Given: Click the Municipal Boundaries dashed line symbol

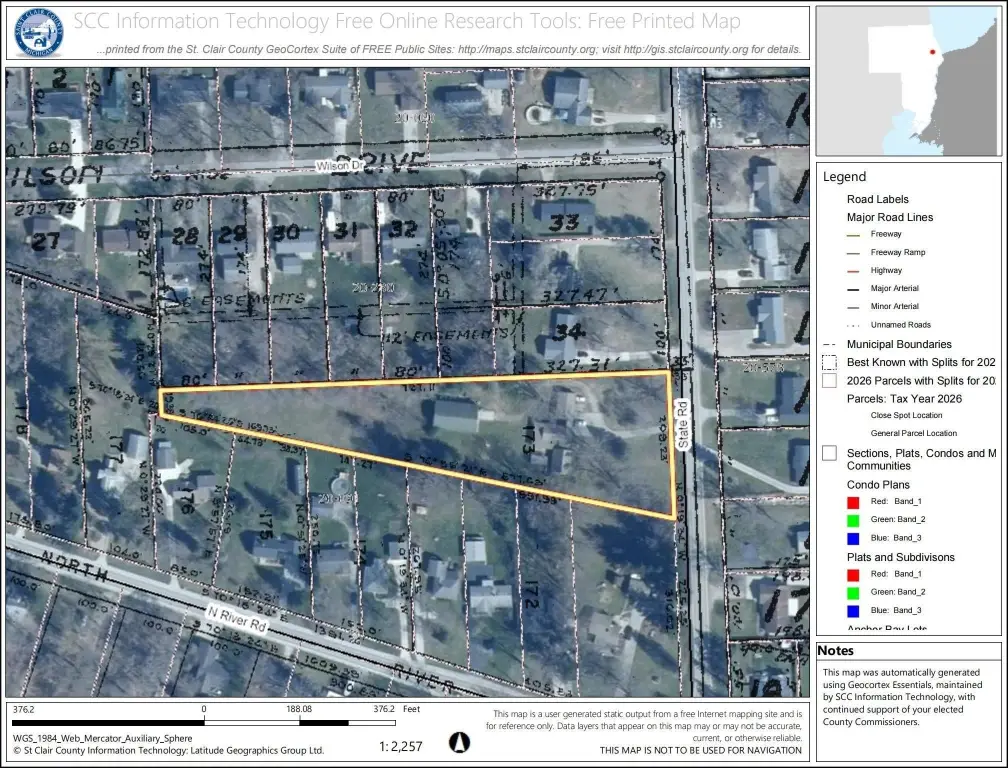Looking at the screenshot, I should [829, 344].
